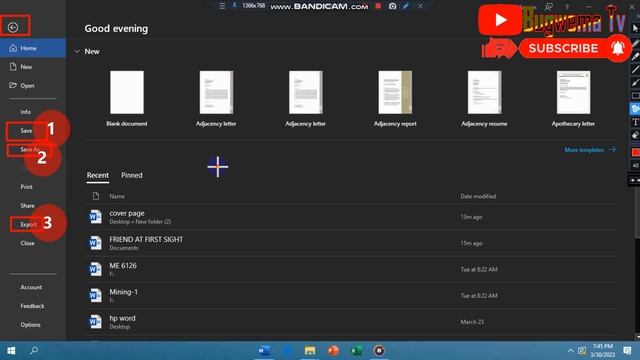
Task: Pick the Apothecary letter template
Action: [x=573, y=98]
